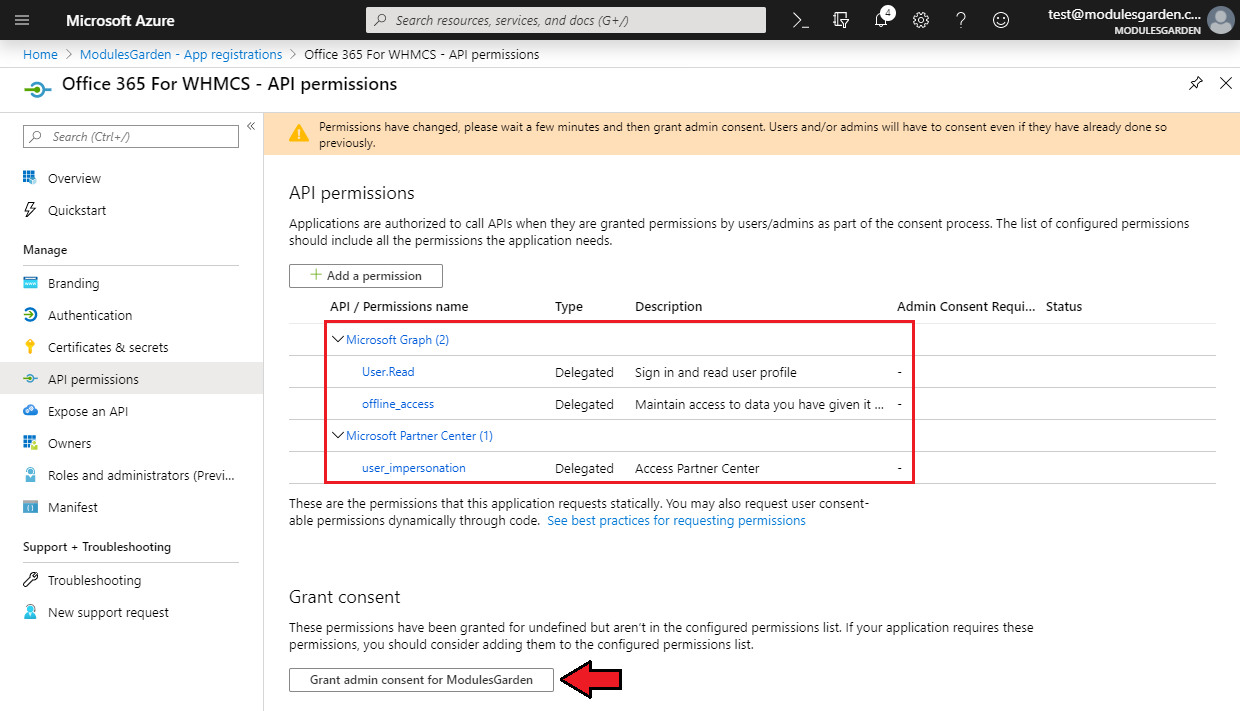
Task: Click the Owners icon
Action: coord(30,443)
